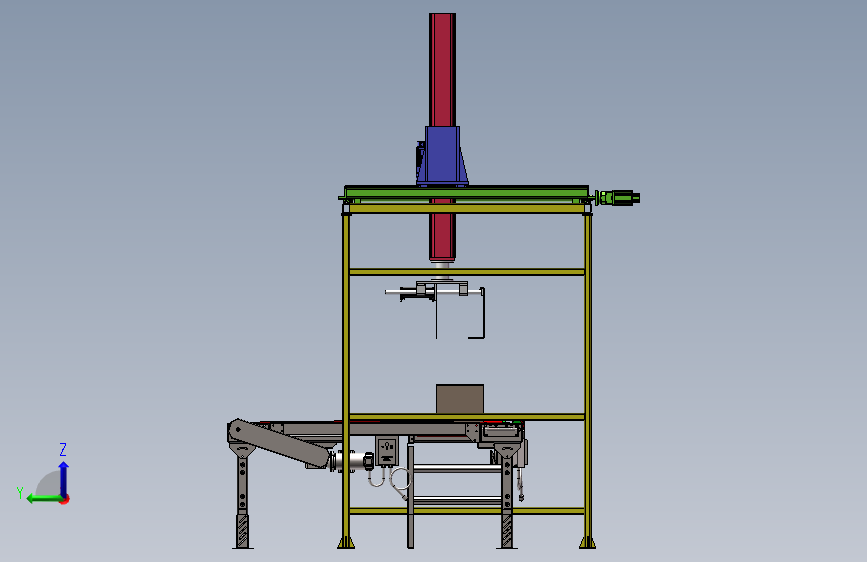Select the gray angled conveyor side guard
The height and width of the screenshot is (562, 867).
280,443
